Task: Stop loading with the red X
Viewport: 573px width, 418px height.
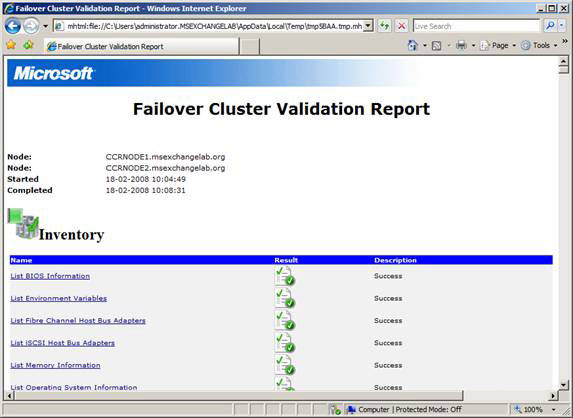Action: pos(402,26)
